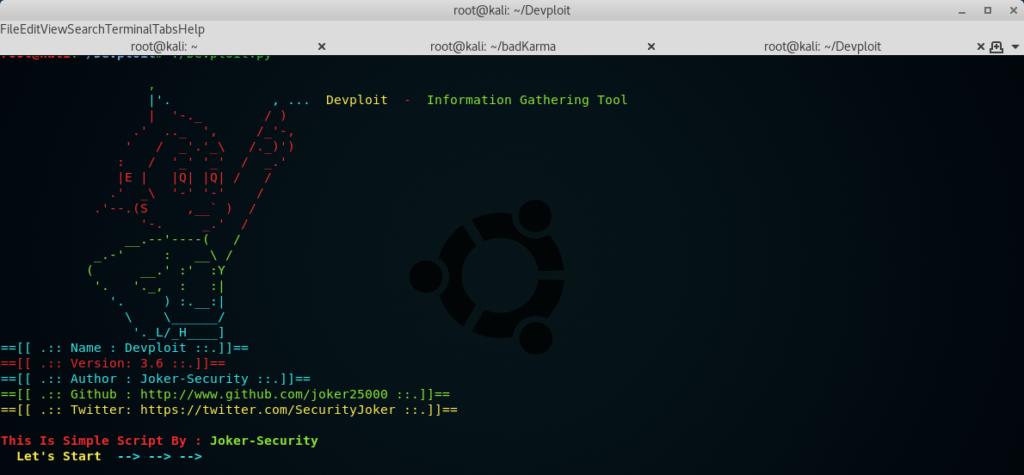Close the ~/badKarma tab

(x=651, y=46)
